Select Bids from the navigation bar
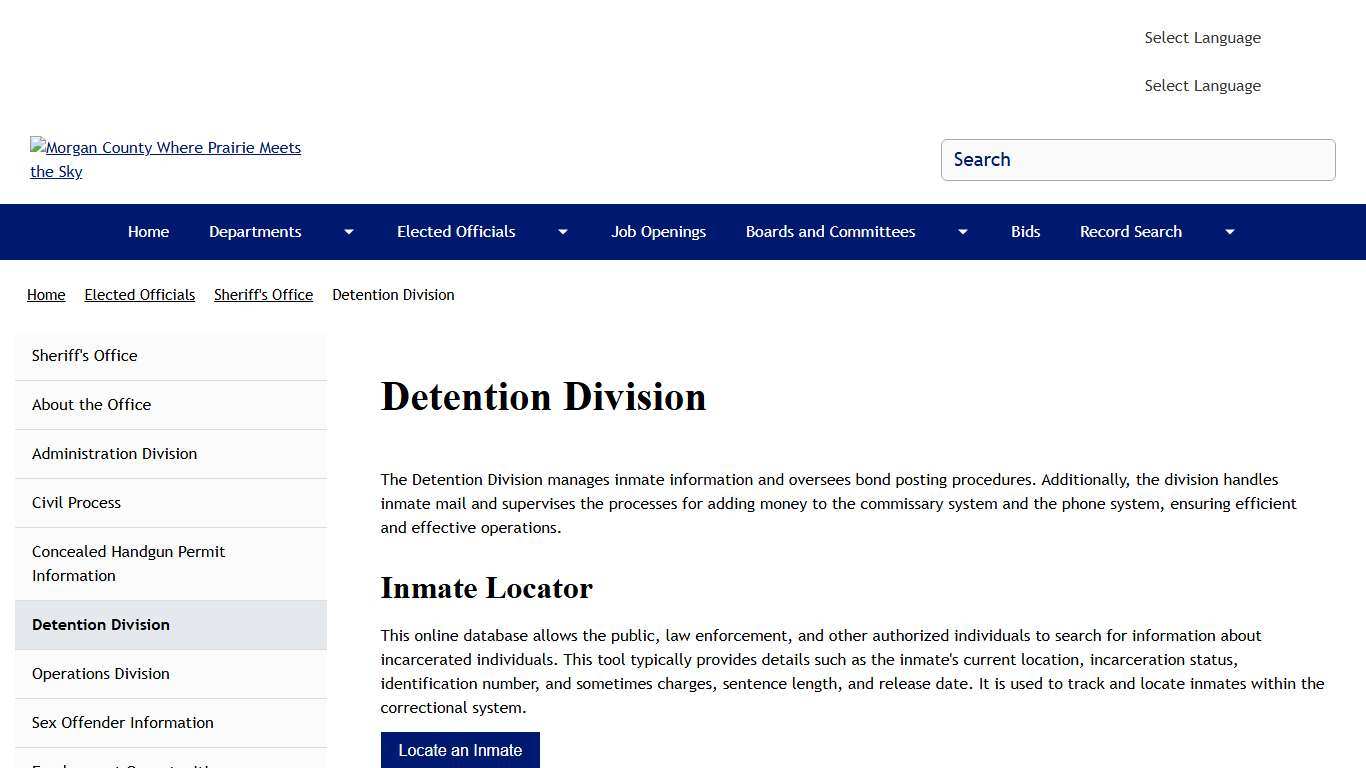Viewport: 1366px width, 768px height. pyautogui.click(x=1025, y=231)
